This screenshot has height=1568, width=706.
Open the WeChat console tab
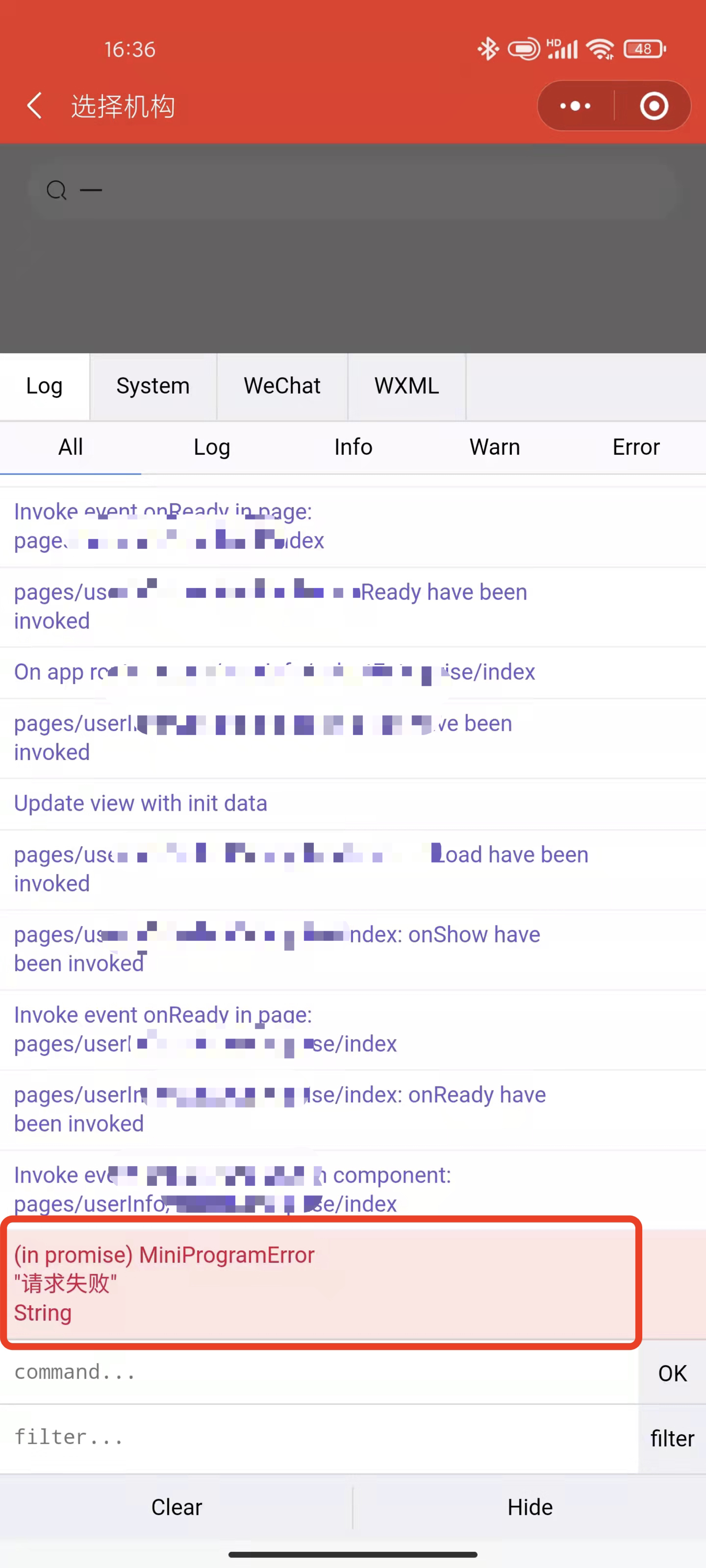pyautogui.click(x=282, y=386)
